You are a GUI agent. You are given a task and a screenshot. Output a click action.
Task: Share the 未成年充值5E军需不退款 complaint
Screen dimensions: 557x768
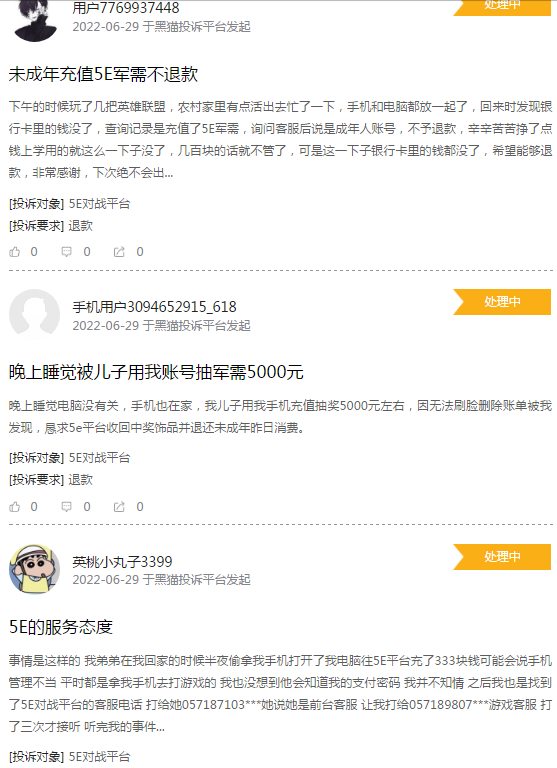click(119, 252)
